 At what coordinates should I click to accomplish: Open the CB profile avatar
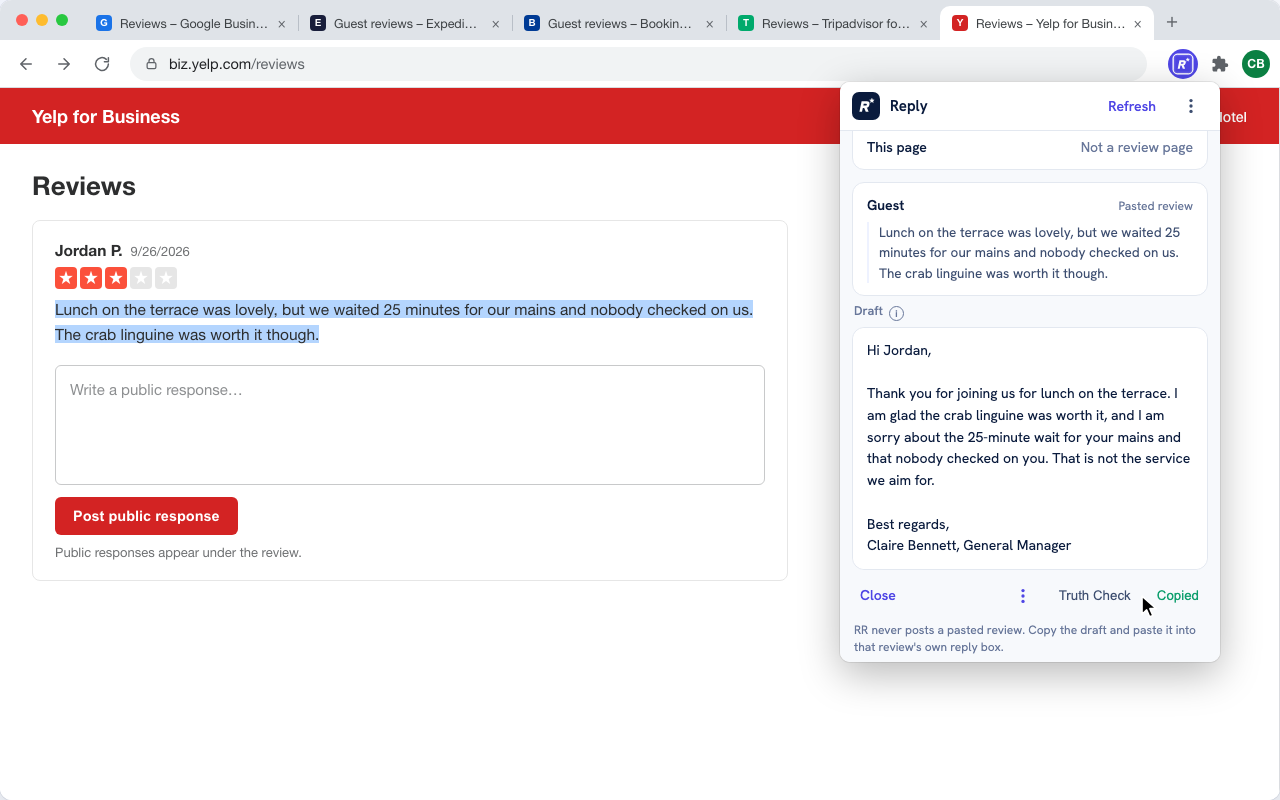pyautogui.click(x=1256, y=64)
